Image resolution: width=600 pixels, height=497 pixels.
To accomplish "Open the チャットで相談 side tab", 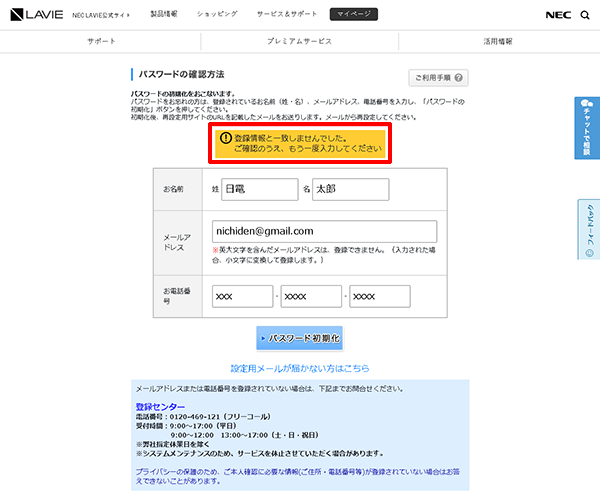I will [588, 128].
